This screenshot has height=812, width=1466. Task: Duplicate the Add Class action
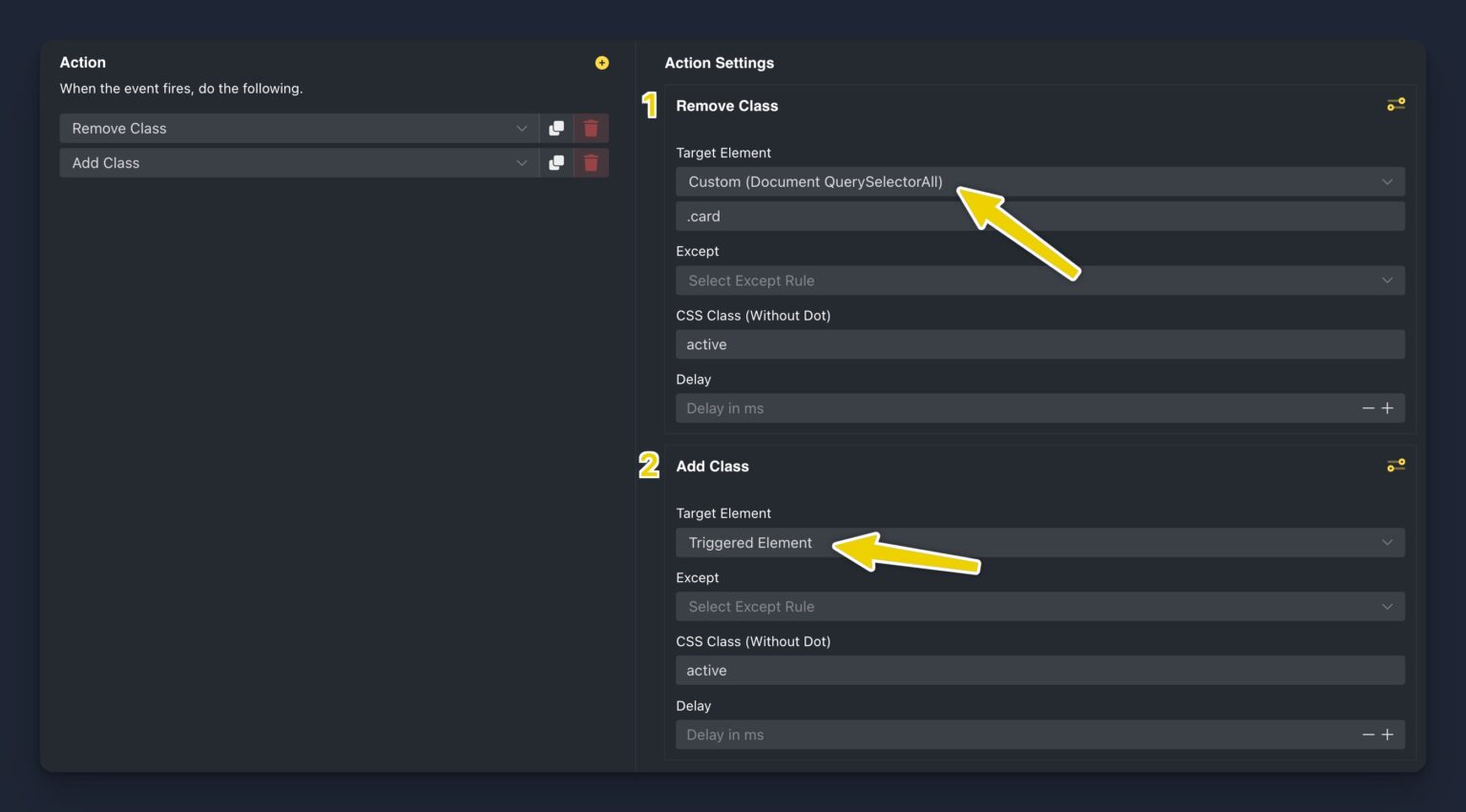pos(556,162)
